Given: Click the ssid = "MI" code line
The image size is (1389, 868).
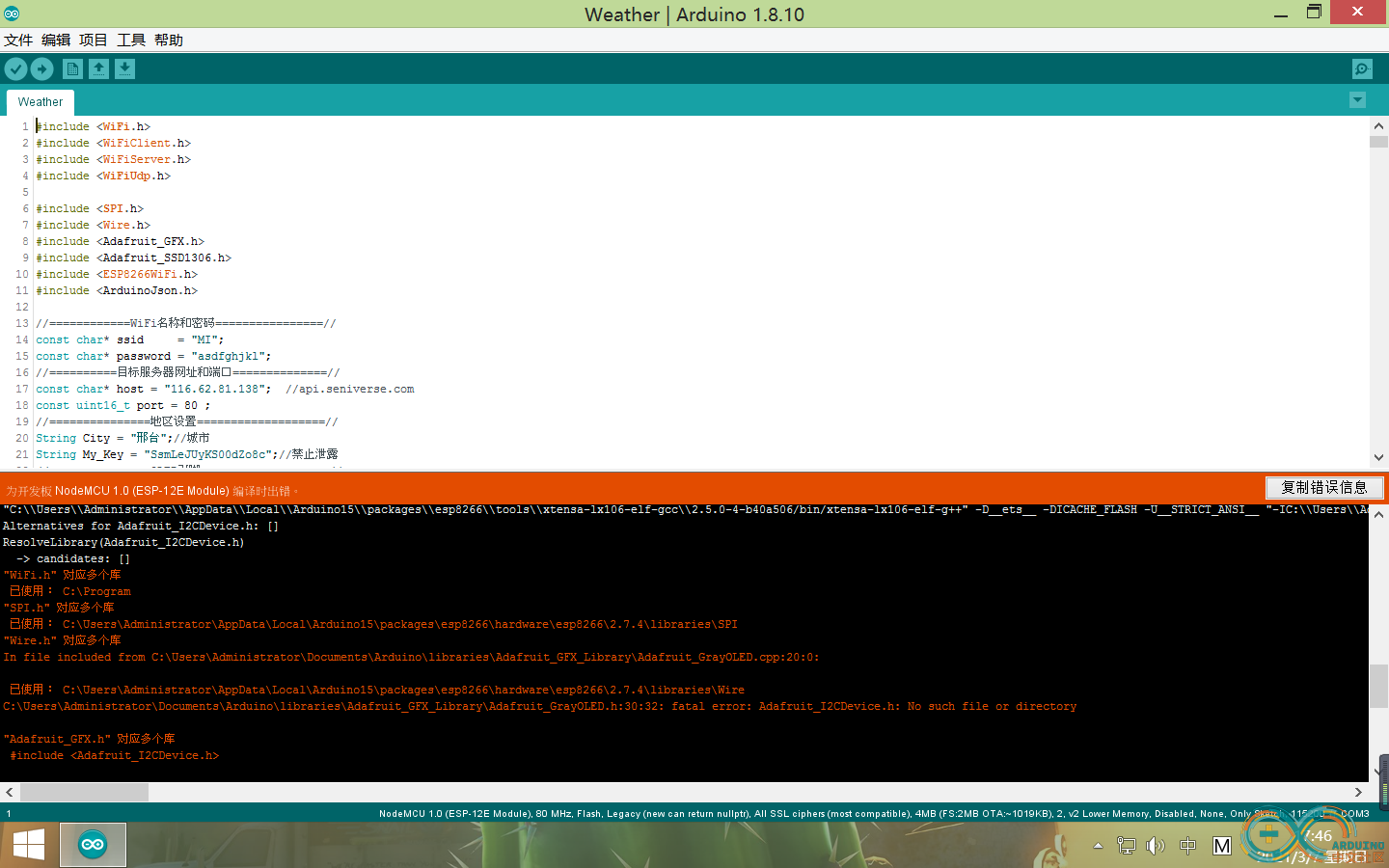Looking at the screenshot, I should 130,339.
